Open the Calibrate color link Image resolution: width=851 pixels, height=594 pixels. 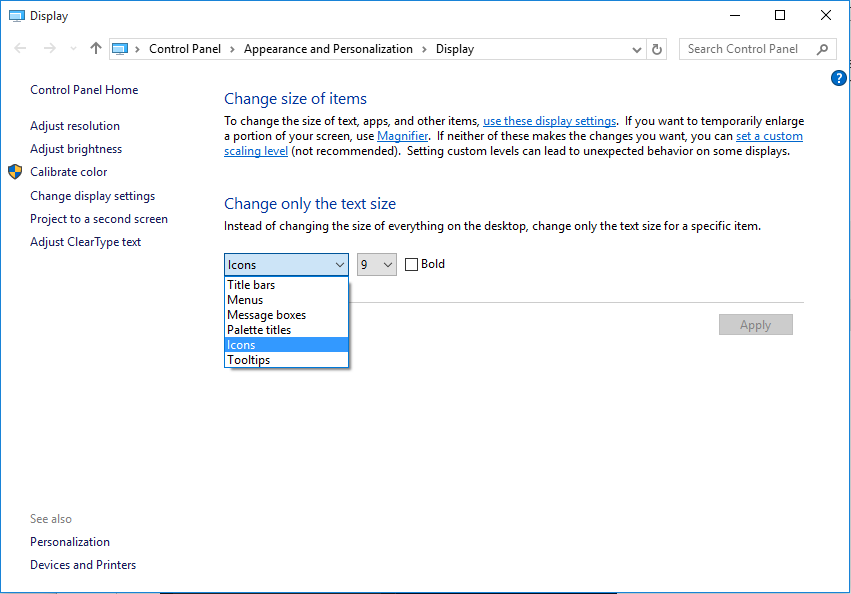click(68, 172)
